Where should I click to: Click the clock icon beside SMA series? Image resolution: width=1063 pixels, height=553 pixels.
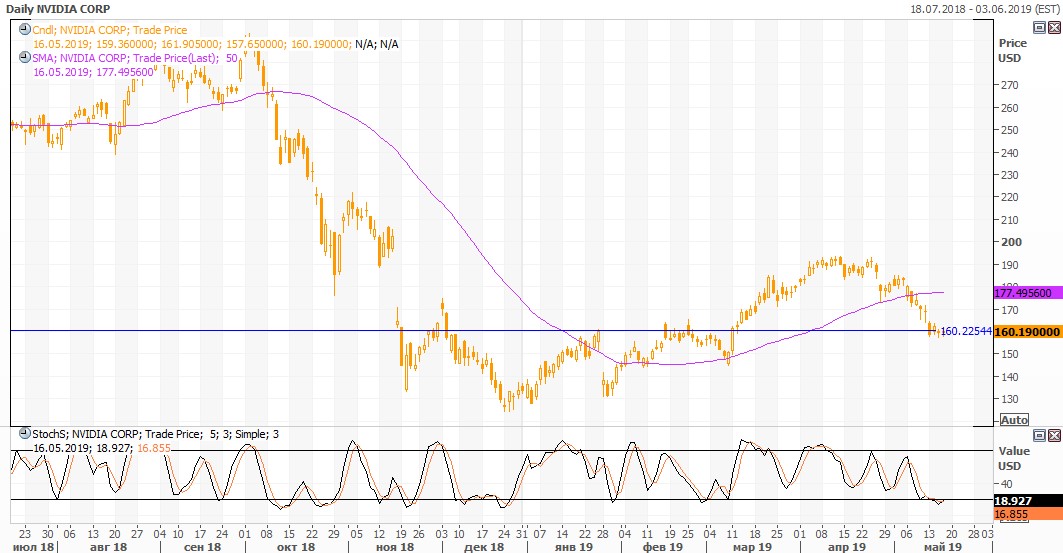pyautogui.click(x=24, y=58)
